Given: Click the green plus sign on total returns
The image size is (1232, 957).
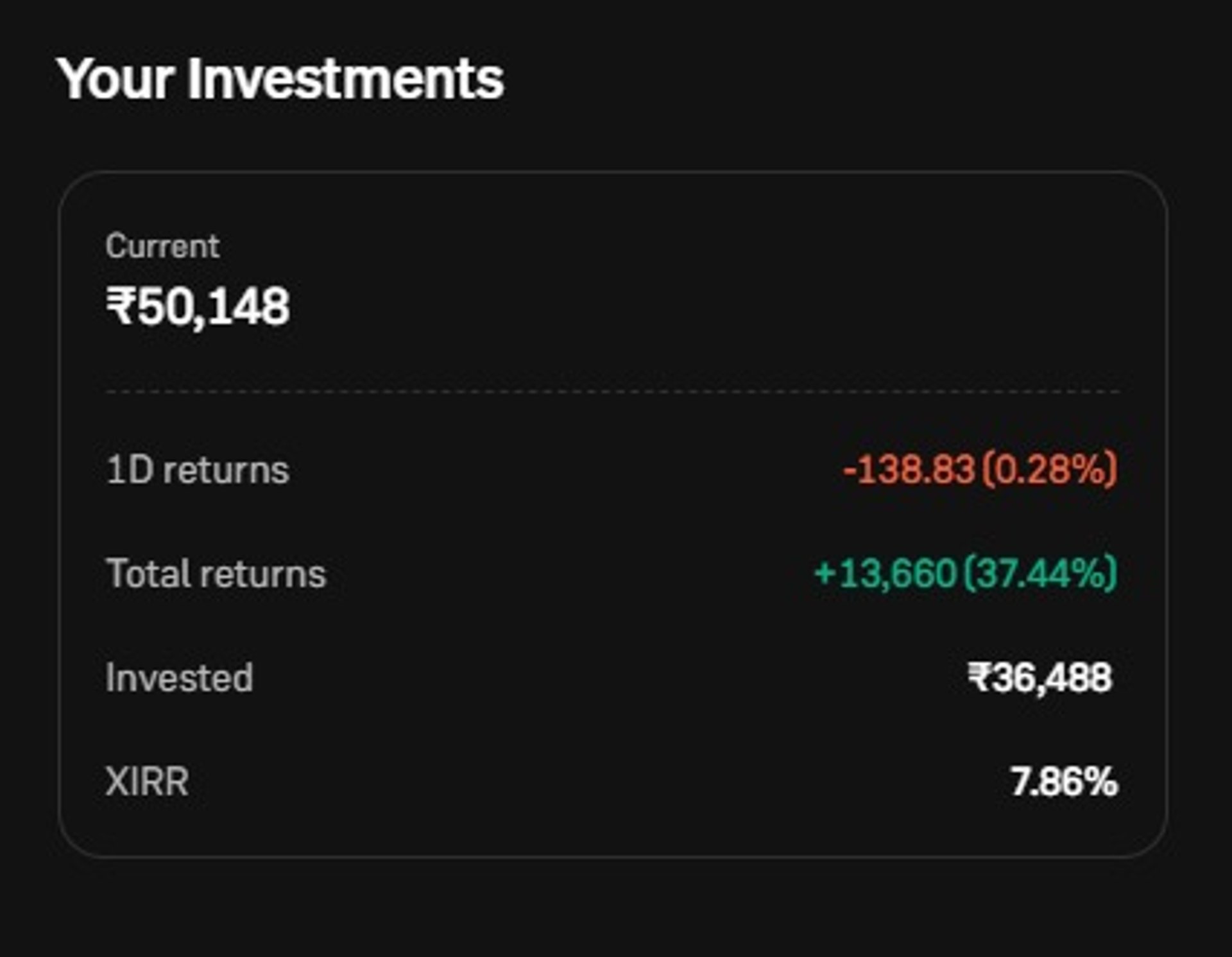Looking at the screenshot, I should click(823, 574).
